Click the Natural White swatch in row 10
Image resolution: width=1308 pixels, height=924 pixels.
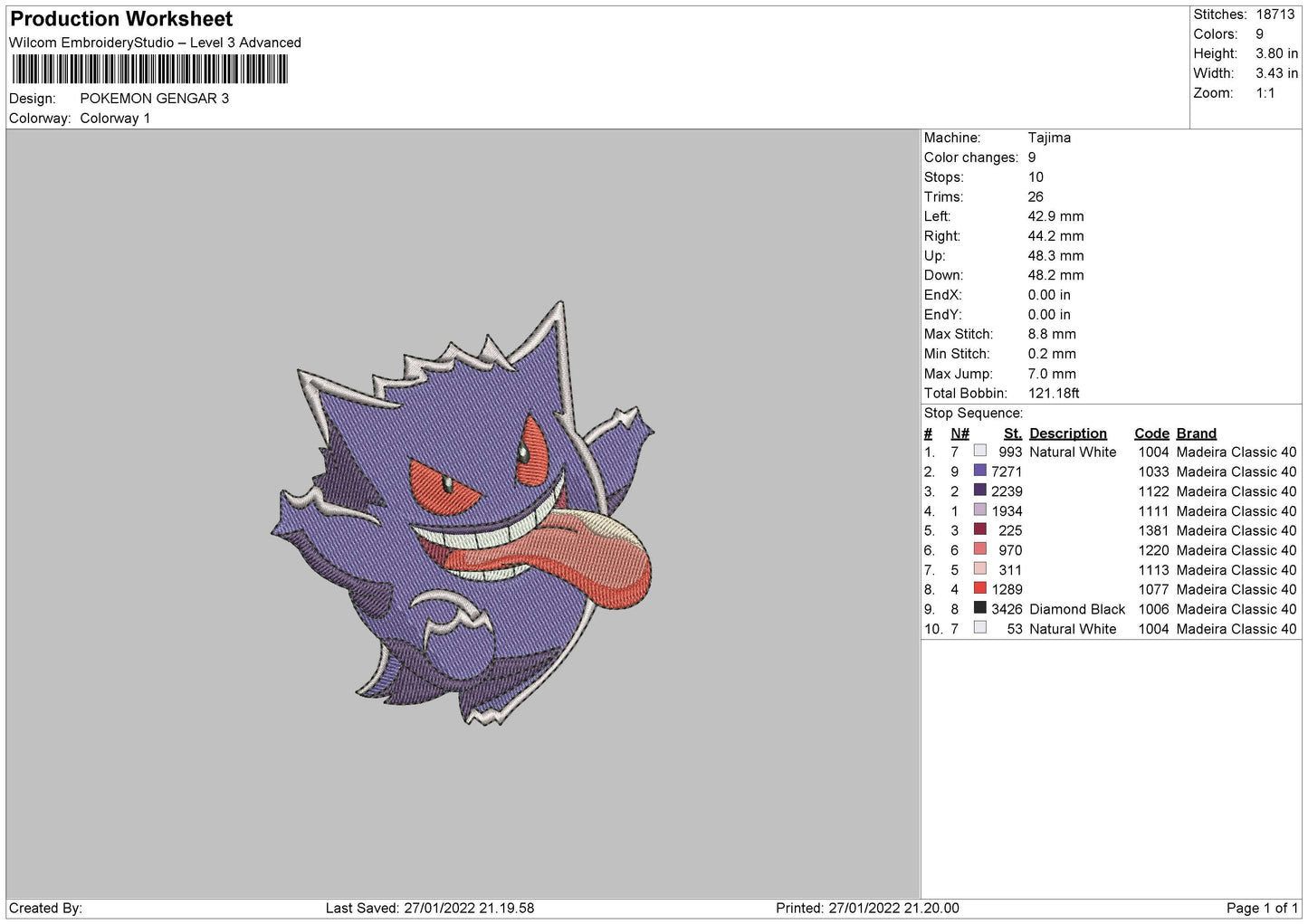(979, 627)
